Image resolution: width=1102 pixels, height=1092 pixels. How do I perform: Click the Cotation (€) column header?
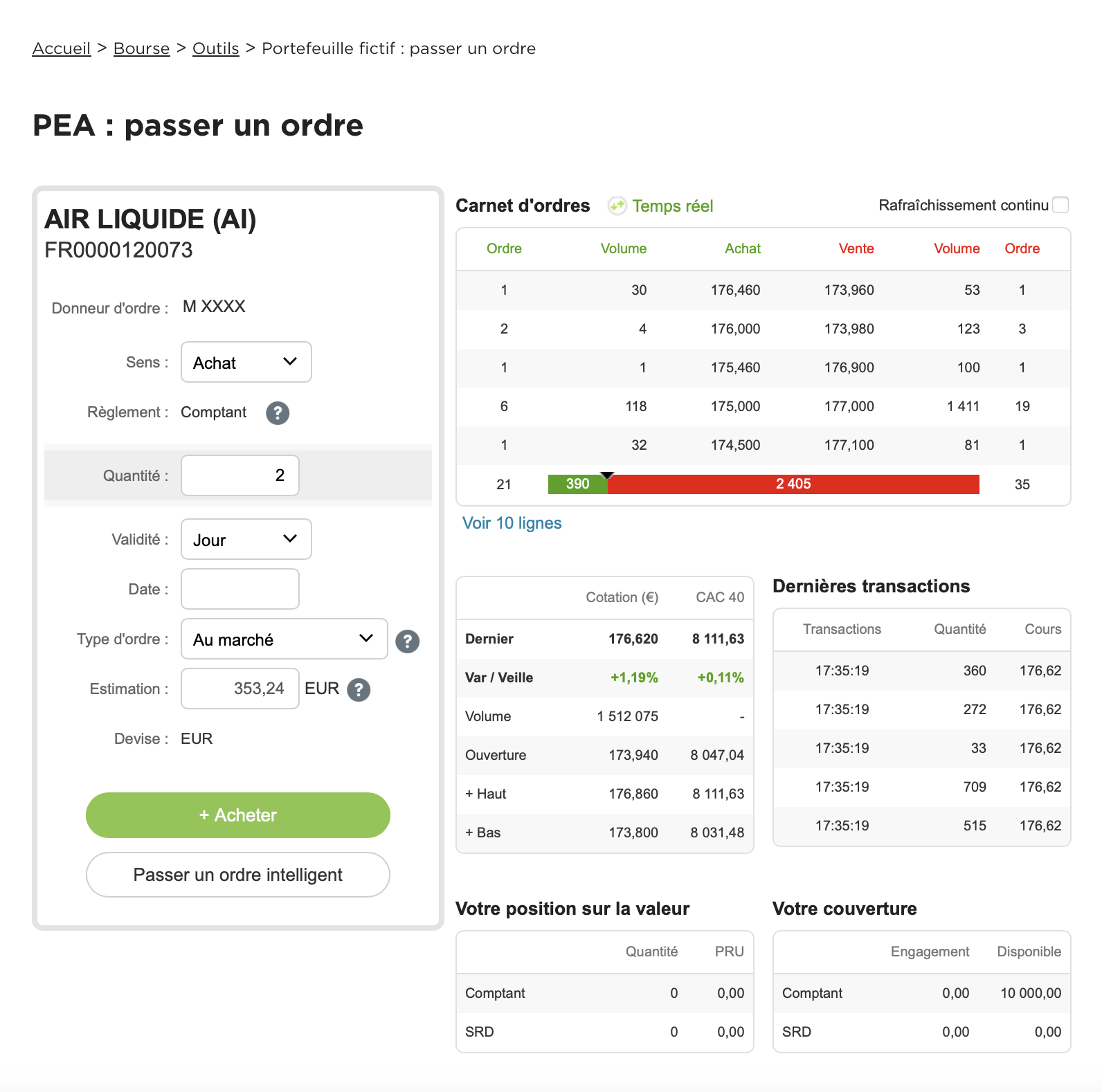click(x=622, y=597)
